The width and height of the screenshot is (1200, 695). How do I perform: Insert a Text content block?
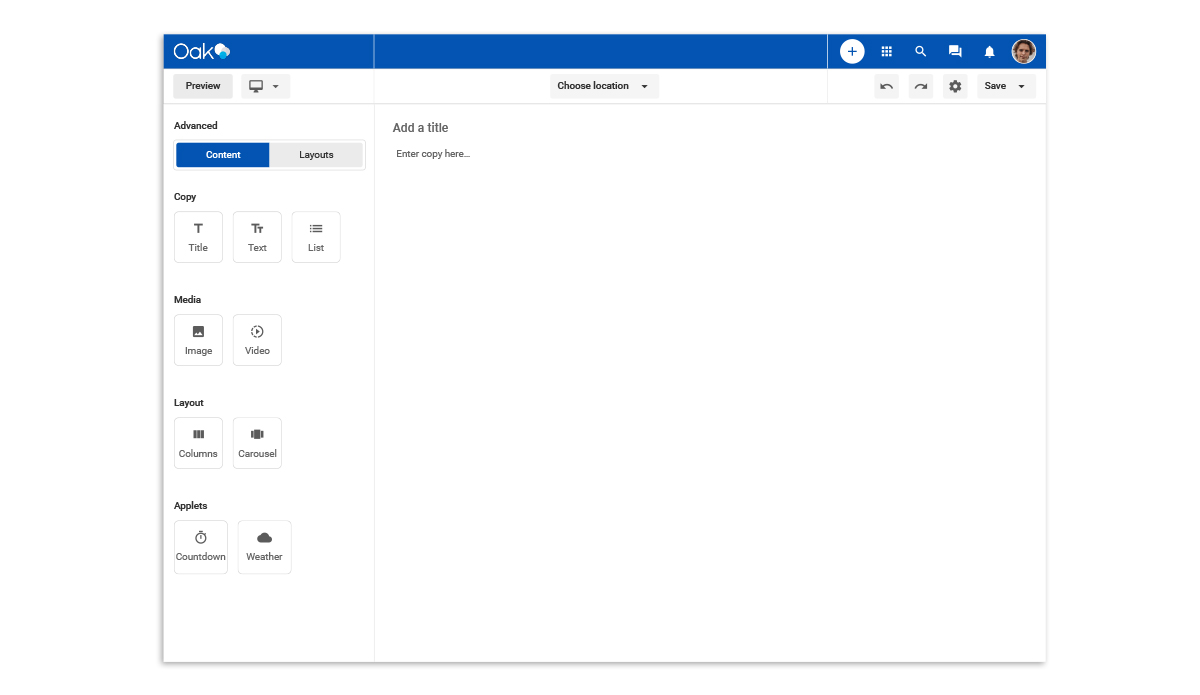[x=257, y=237]
